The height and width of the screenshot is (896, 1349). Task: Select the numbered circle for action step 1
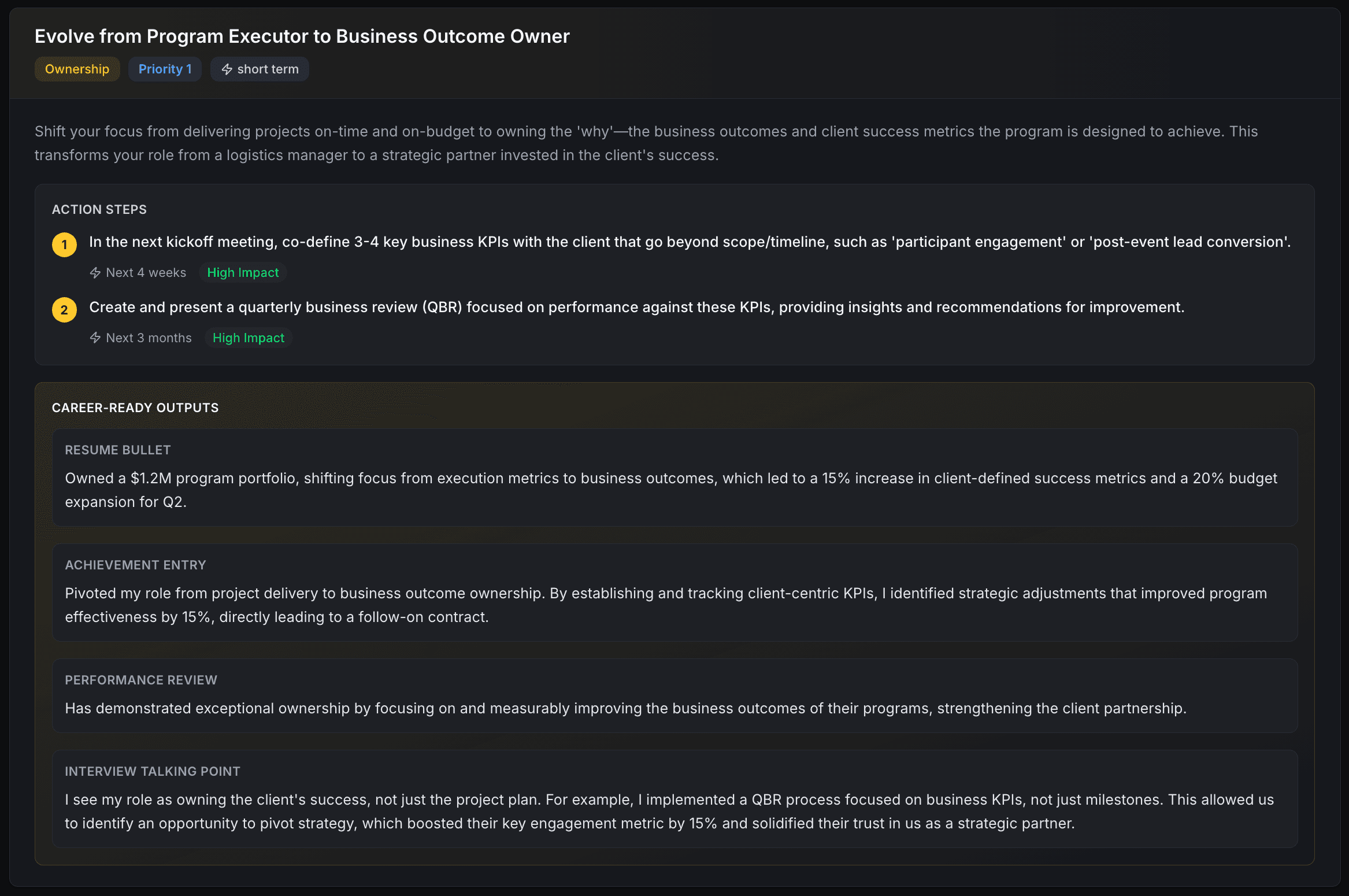tap(64, 245)
